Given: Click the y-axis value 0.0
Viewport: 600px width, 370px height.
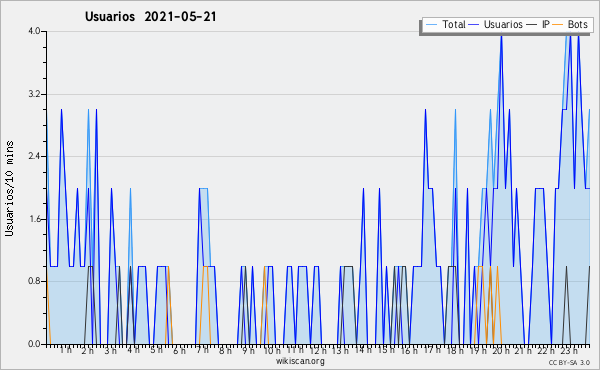Looking at the screenshot, I should [34, 344].
